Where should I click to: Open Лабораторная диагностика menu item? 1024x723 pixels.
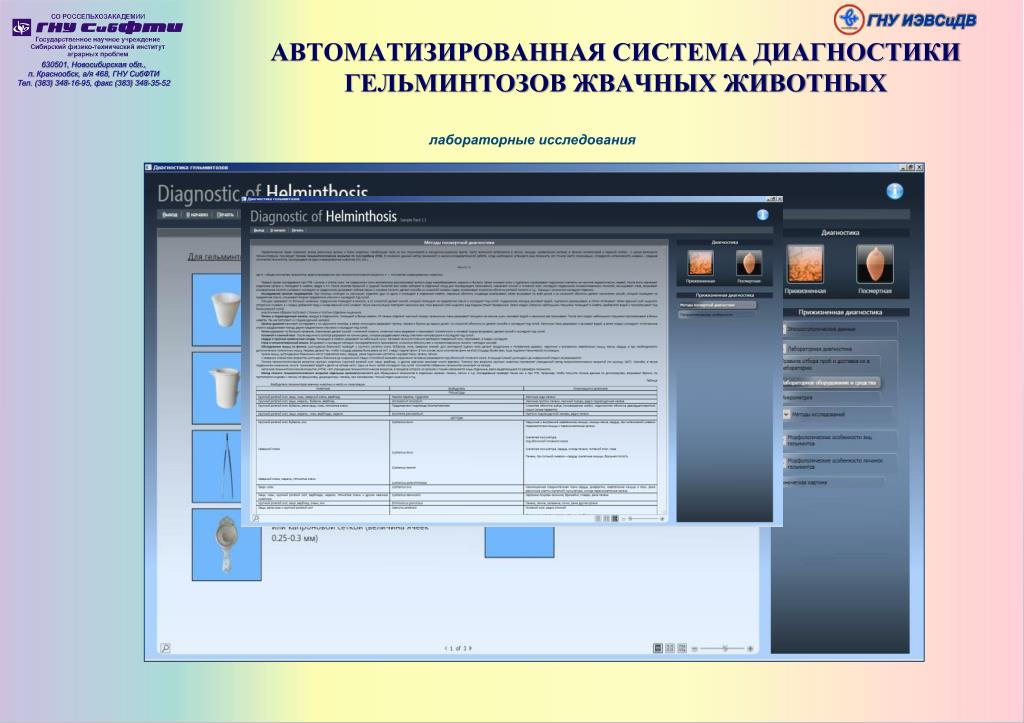click(x=820, y=349)
